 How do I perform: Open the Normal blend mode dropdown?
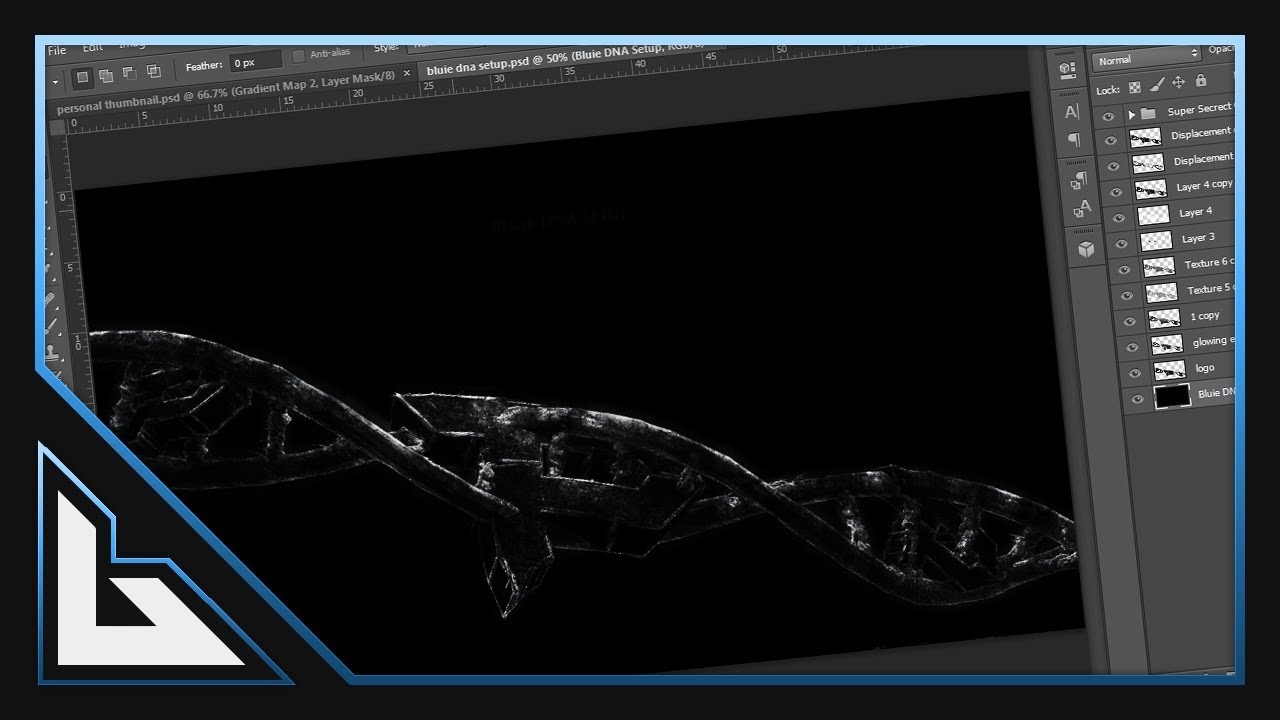[1146, 59]
